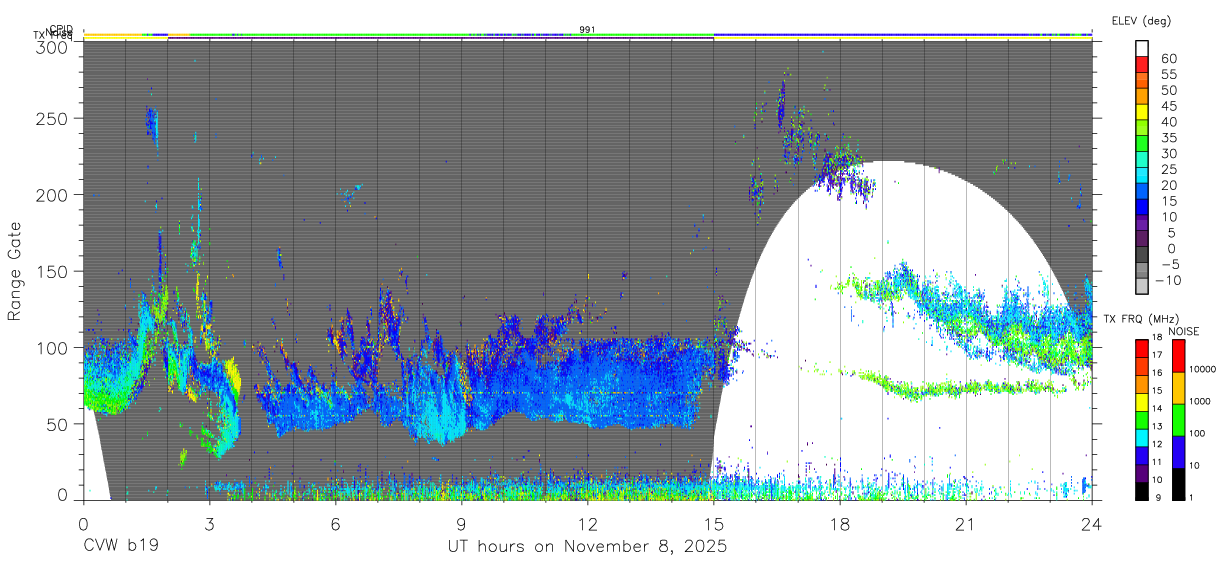Image resolution: width=1228 pixels, height=567 pixels.
Task: Click the orange NOISE swatch between 1000 and 10000
Action: [x=1177, y=387]
